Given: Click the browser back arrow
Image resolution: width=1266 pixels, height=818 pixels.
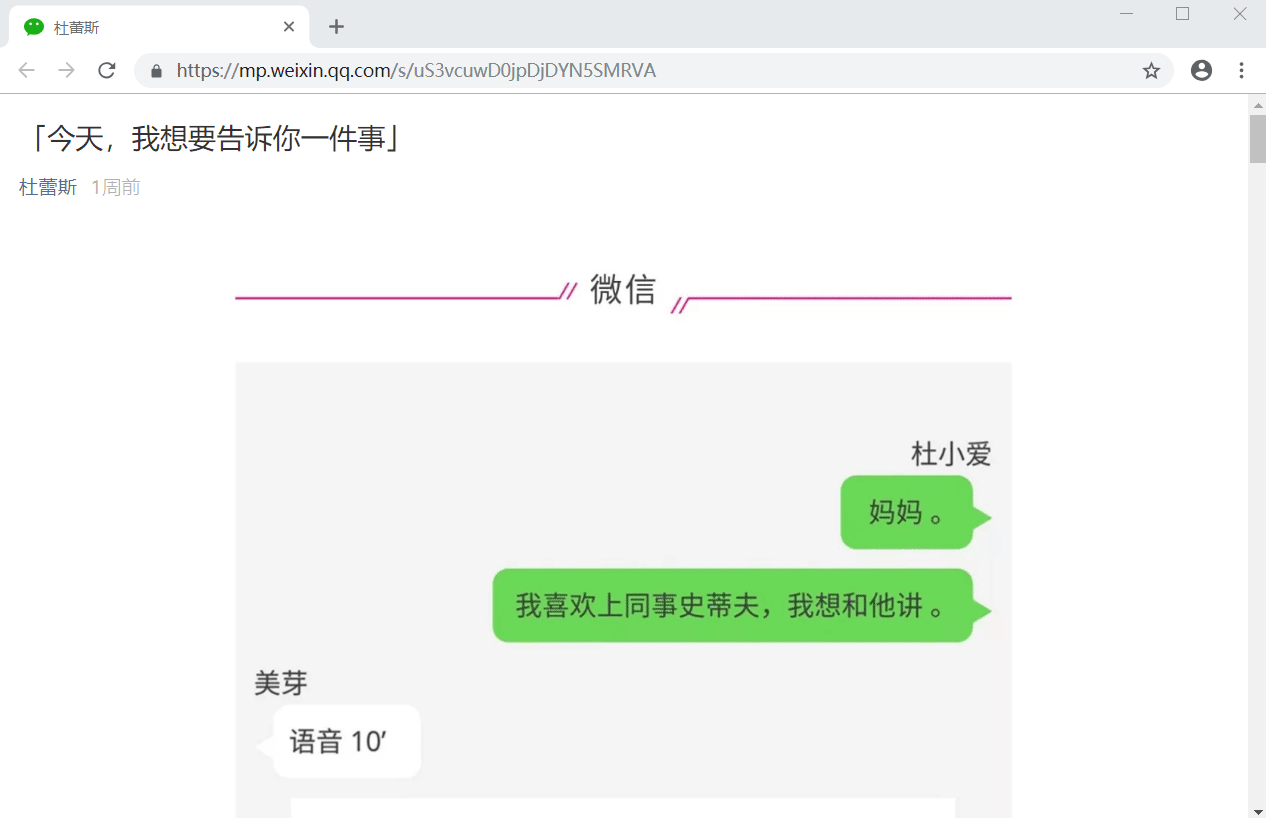Looking at the screenshot, I should click(27, 70).
